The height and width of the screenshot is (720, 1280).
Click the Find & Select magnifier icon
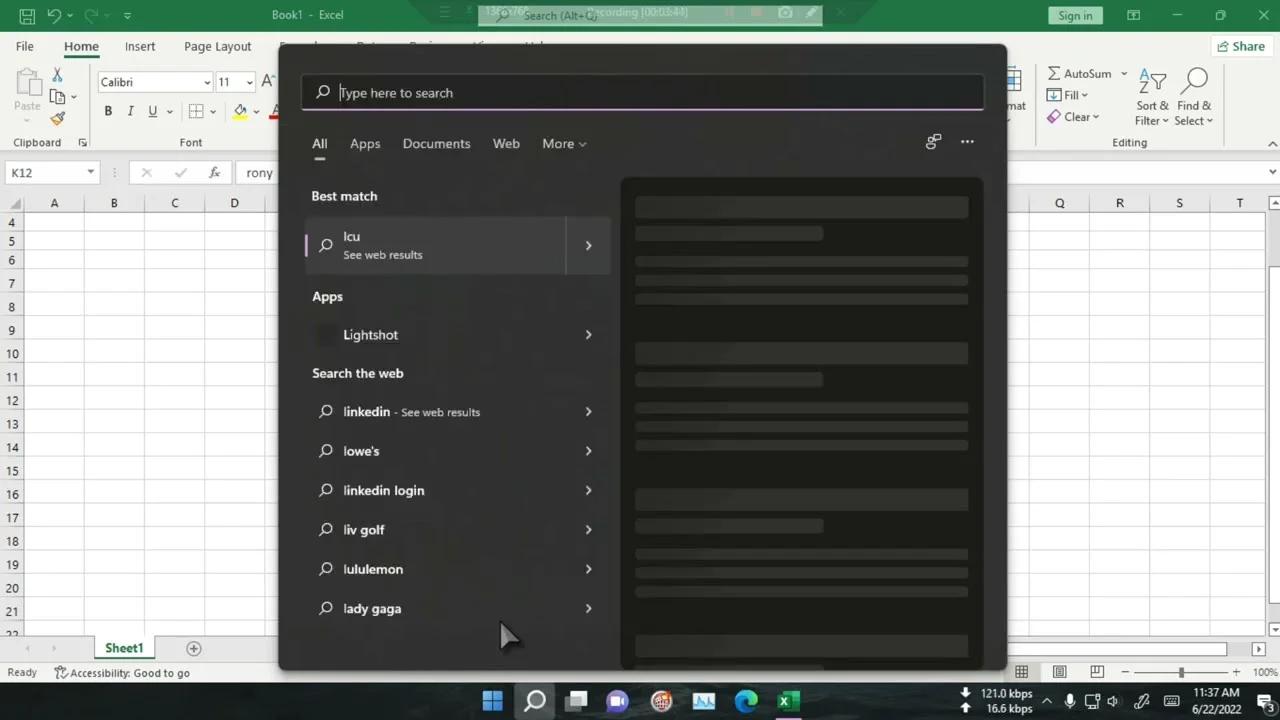coord(1194,79)
